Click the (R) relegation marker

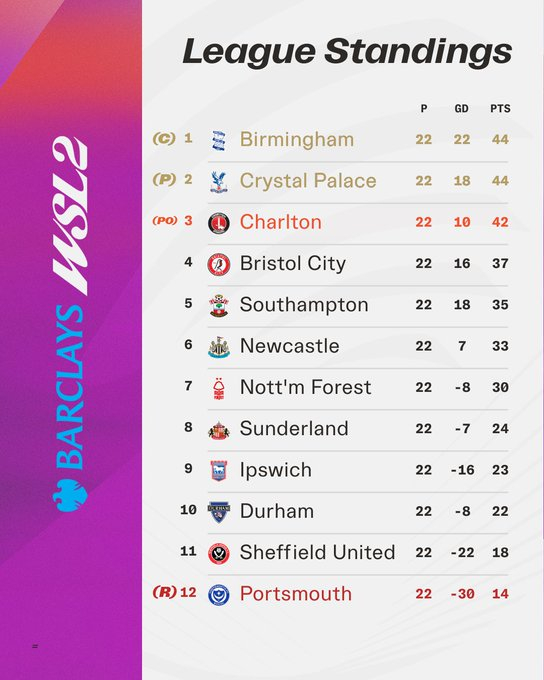click(164, 592)
